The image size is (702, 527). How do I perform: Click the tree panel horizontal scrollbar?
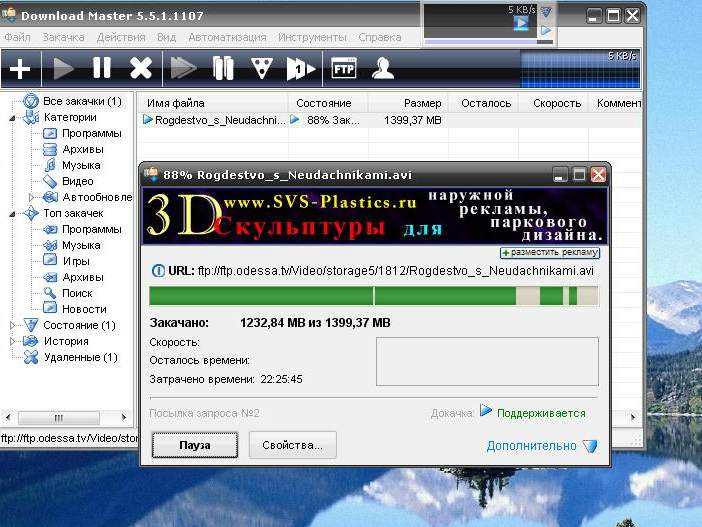click(59, 418)
